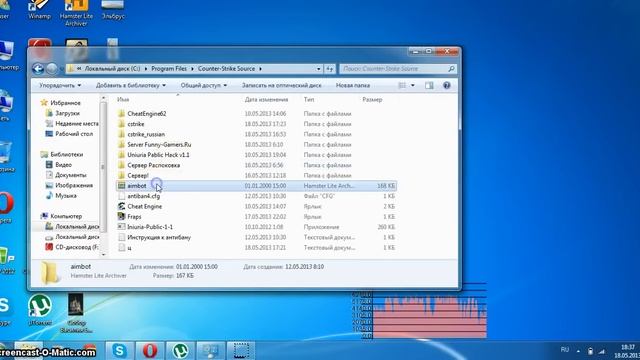This screenshot has width=640, height=360.
Task: Sort by Размер column header
Action: pyautogui.click(x=372, y=100)
